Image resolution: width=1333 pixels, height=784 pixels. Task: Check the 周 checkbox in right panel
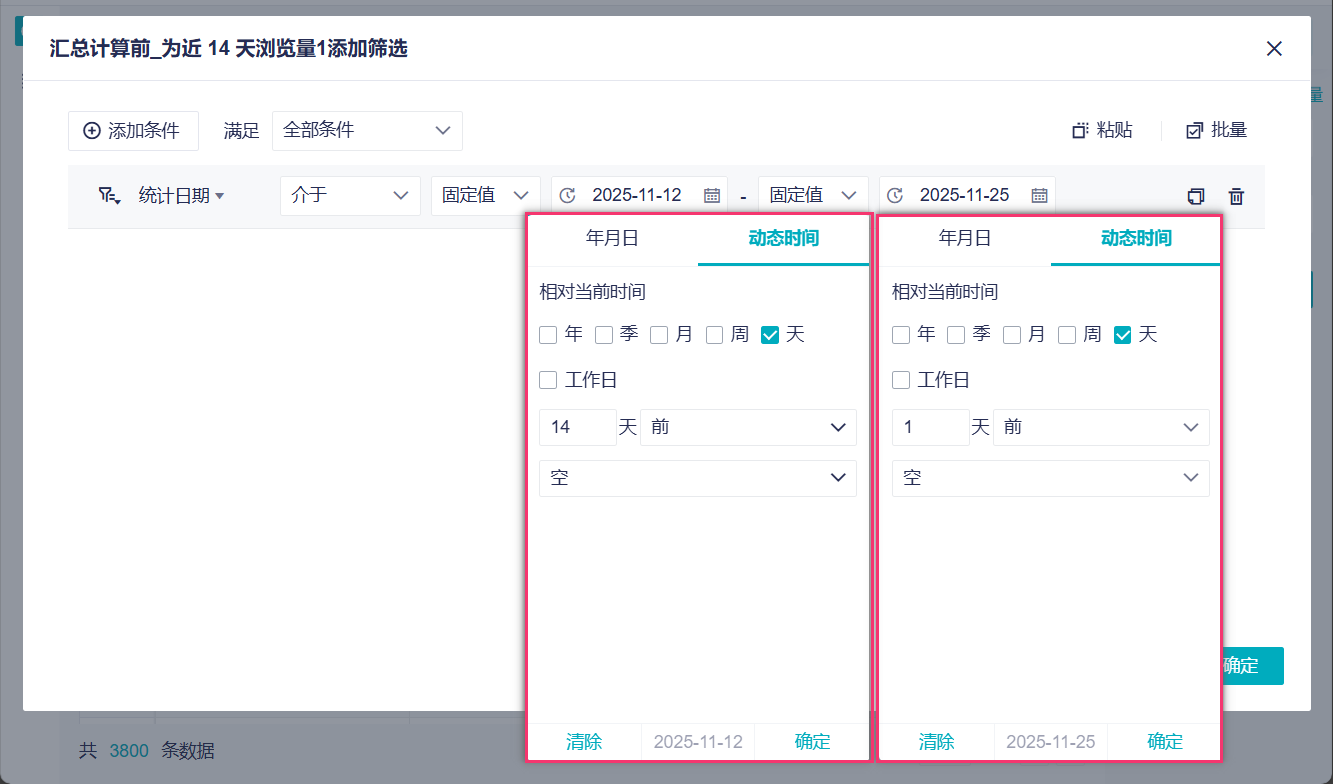point(1067,335)
